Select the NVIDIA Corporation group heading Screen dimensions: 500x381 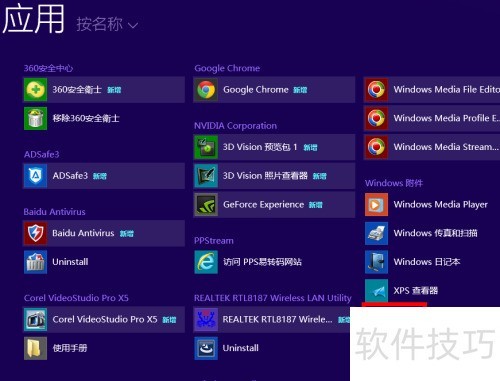[x=235, y=126]
